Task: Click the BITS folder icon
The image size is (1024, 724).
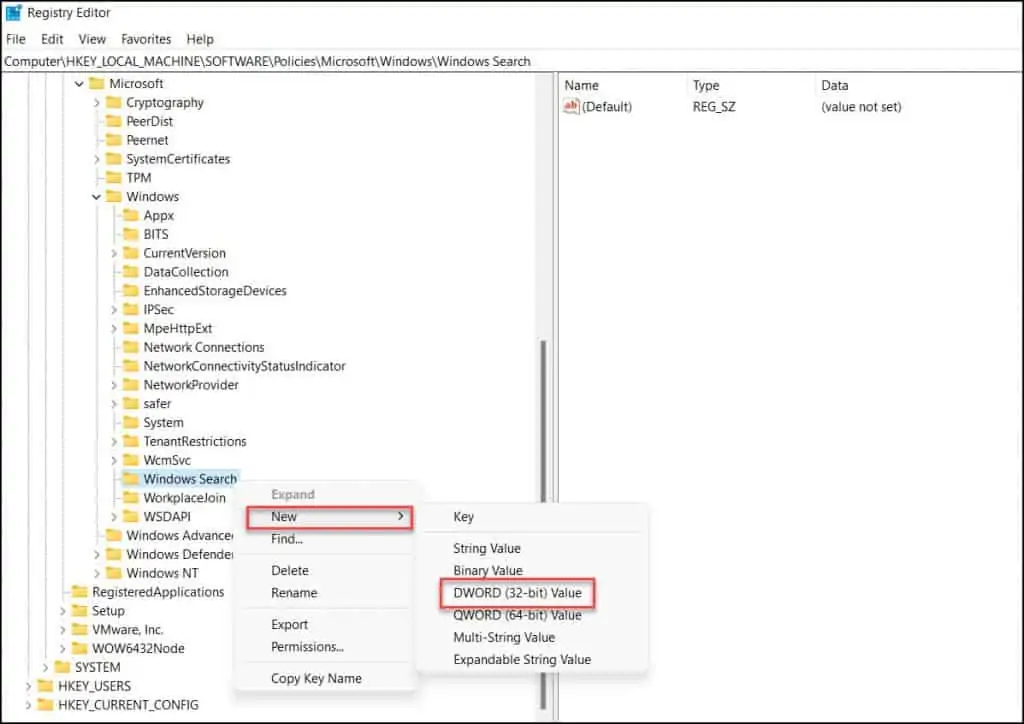Action: tap(131, 234)
